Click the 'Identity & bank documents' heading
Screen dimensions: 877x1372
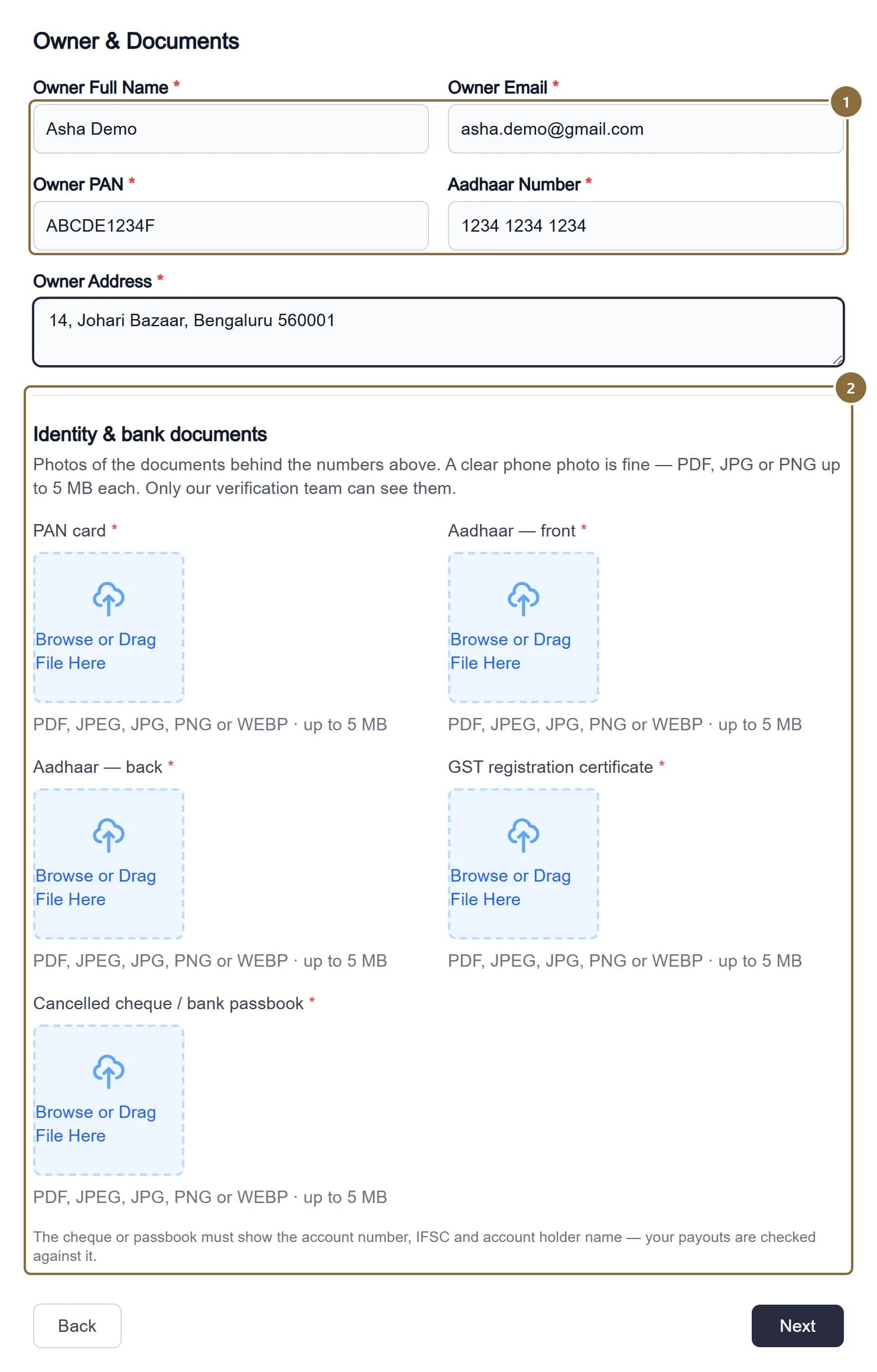(150, 434)
